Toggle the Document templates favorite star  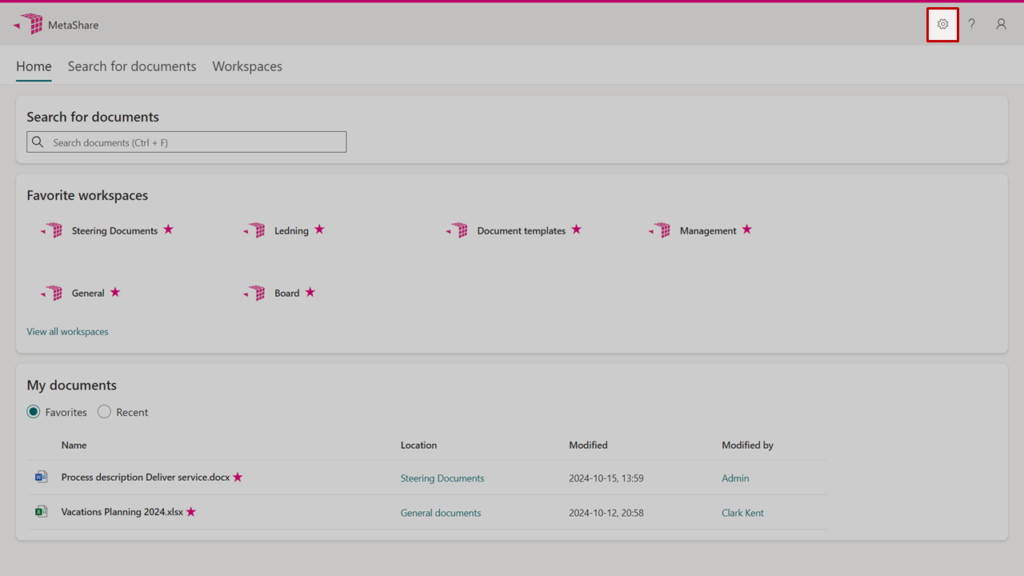pos(576,230)
